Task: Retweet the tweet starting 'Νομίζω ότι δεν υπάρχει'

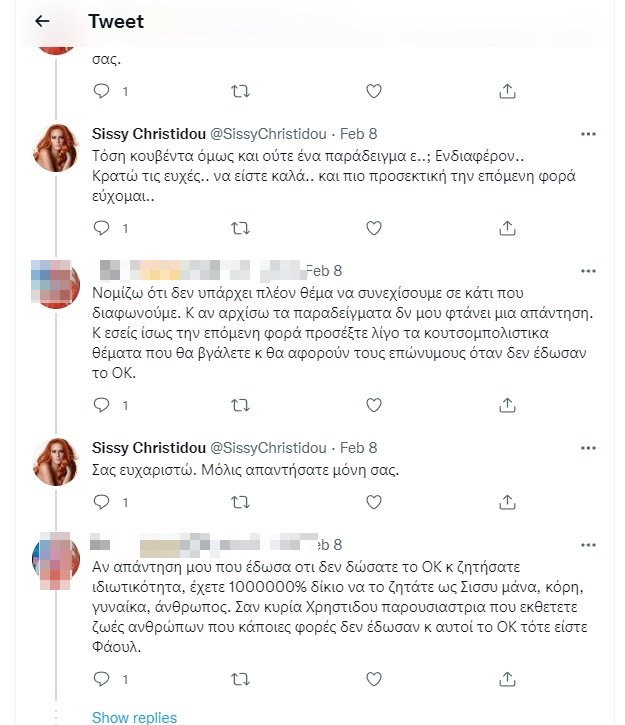Action: 240,405
